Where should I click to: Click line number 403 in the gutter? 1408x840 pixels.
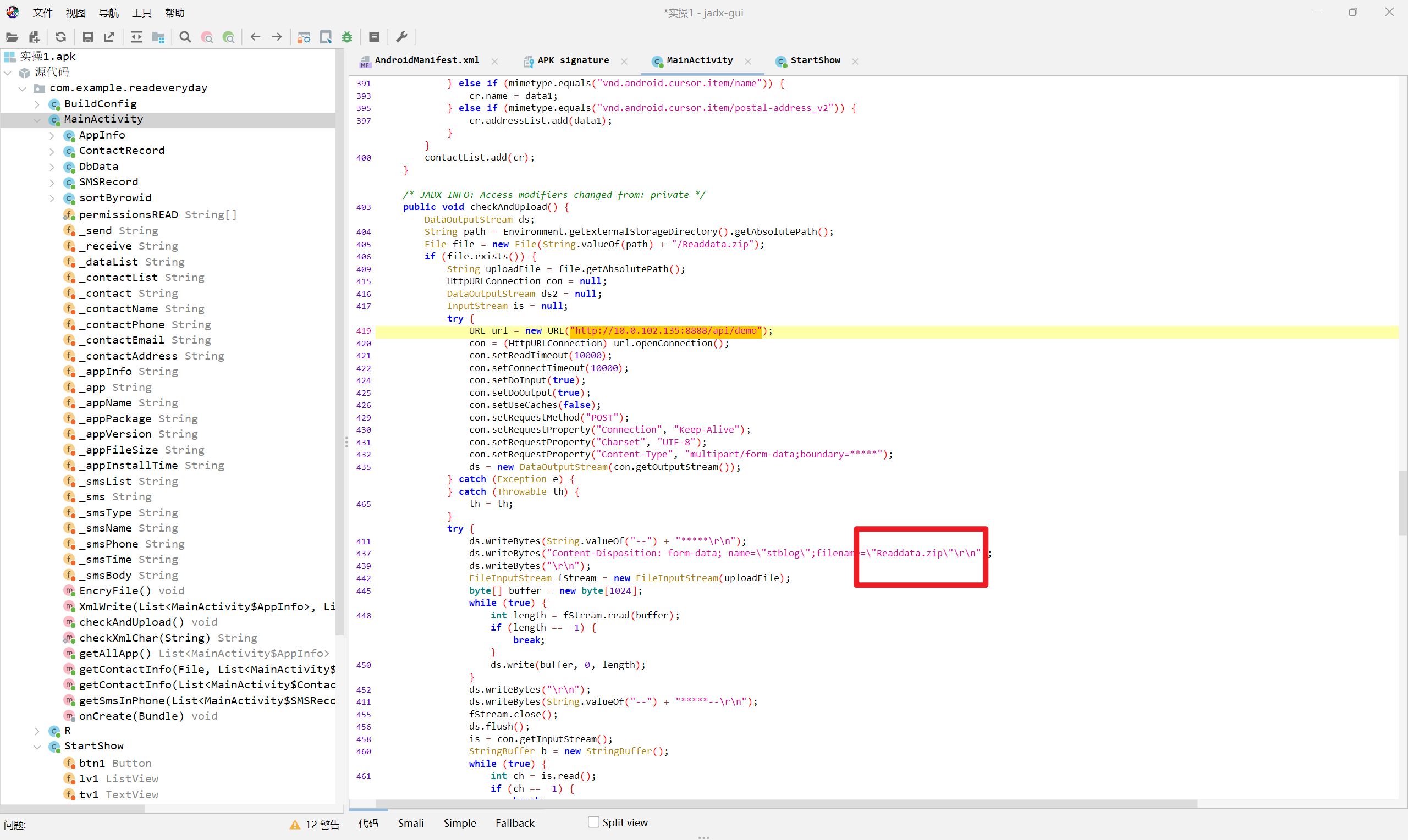coord(364,207)
